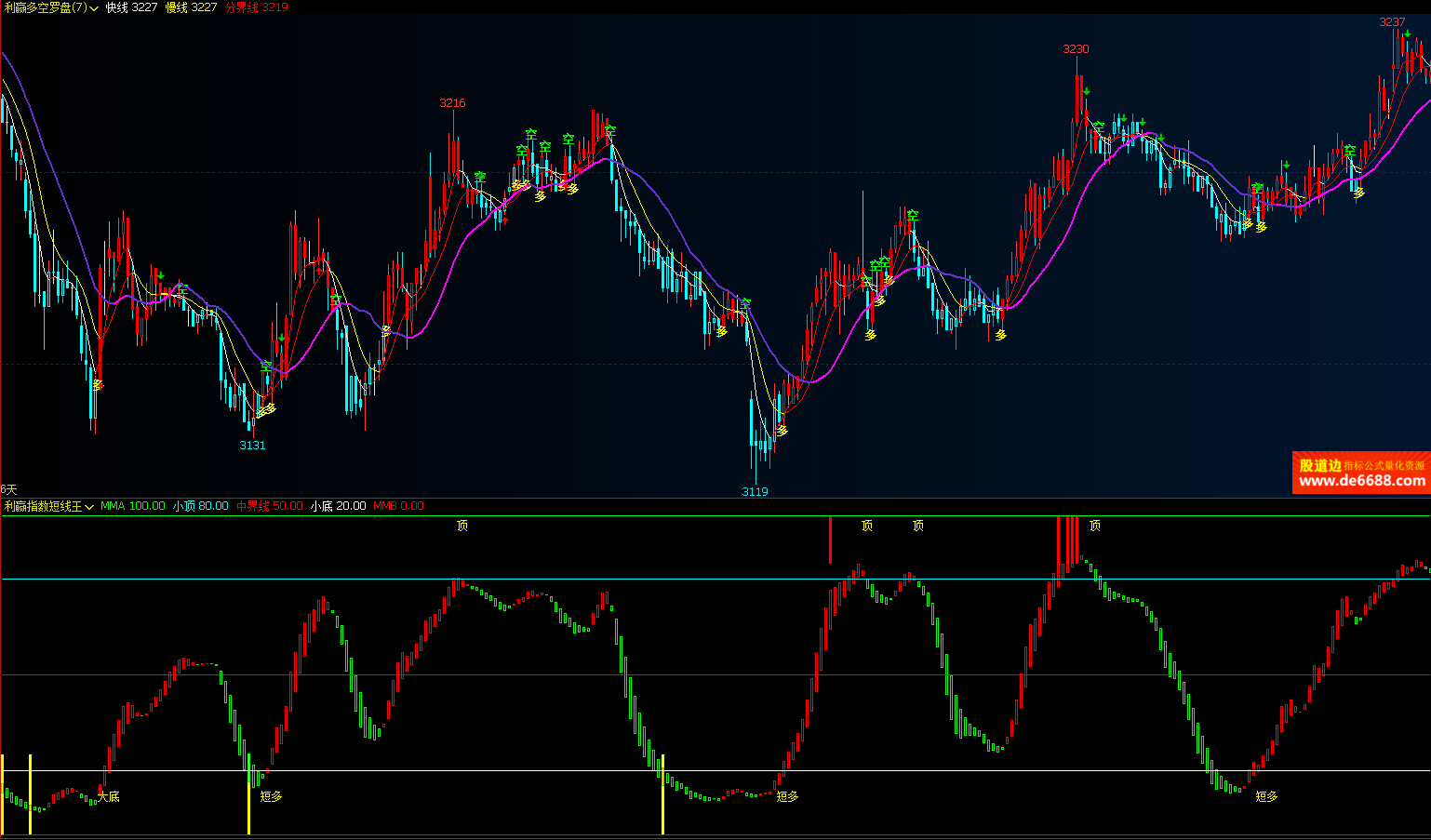The image size is (1431, 840).
Task: Click the green down arrow beside 3230 peak
Action: pyautogui.click(x=1087, y=91)
